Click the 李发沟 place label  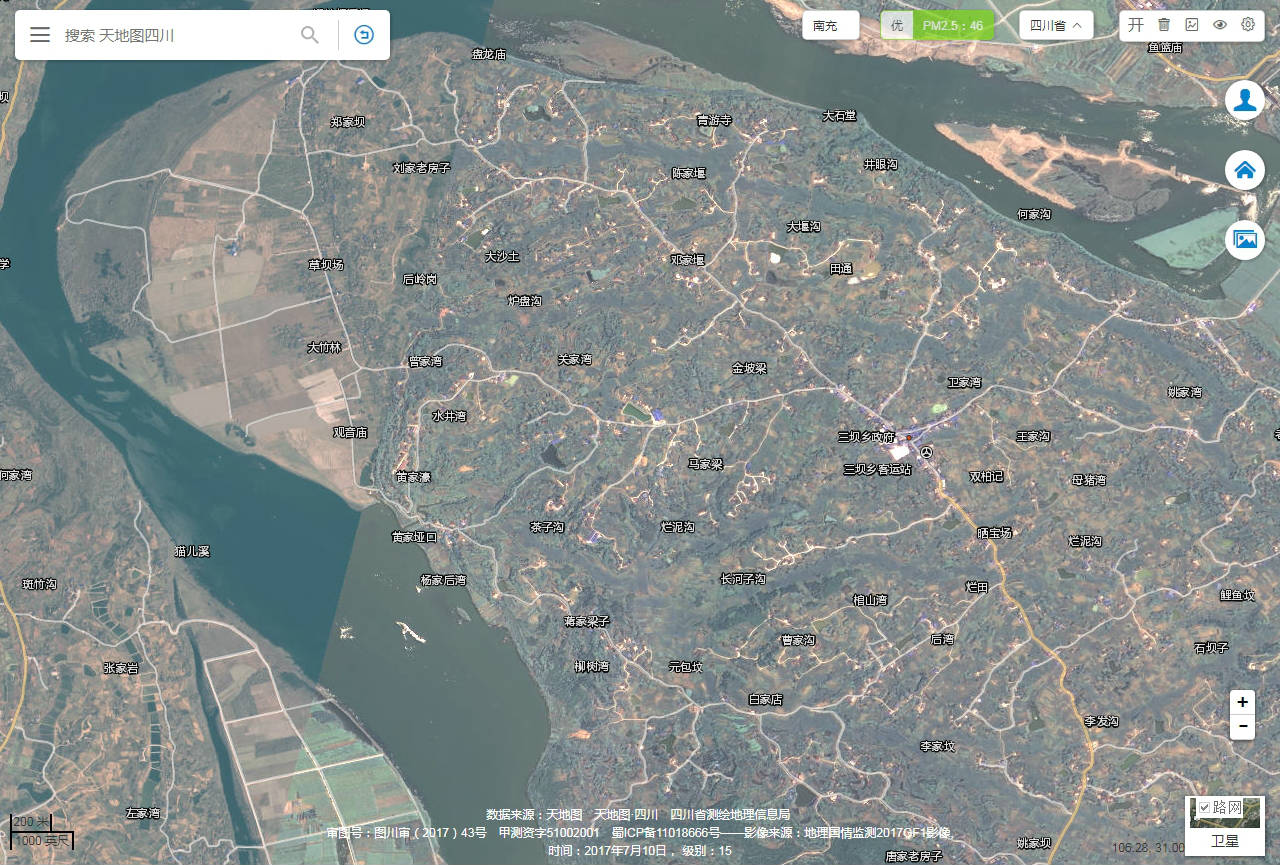point(1102,721)
